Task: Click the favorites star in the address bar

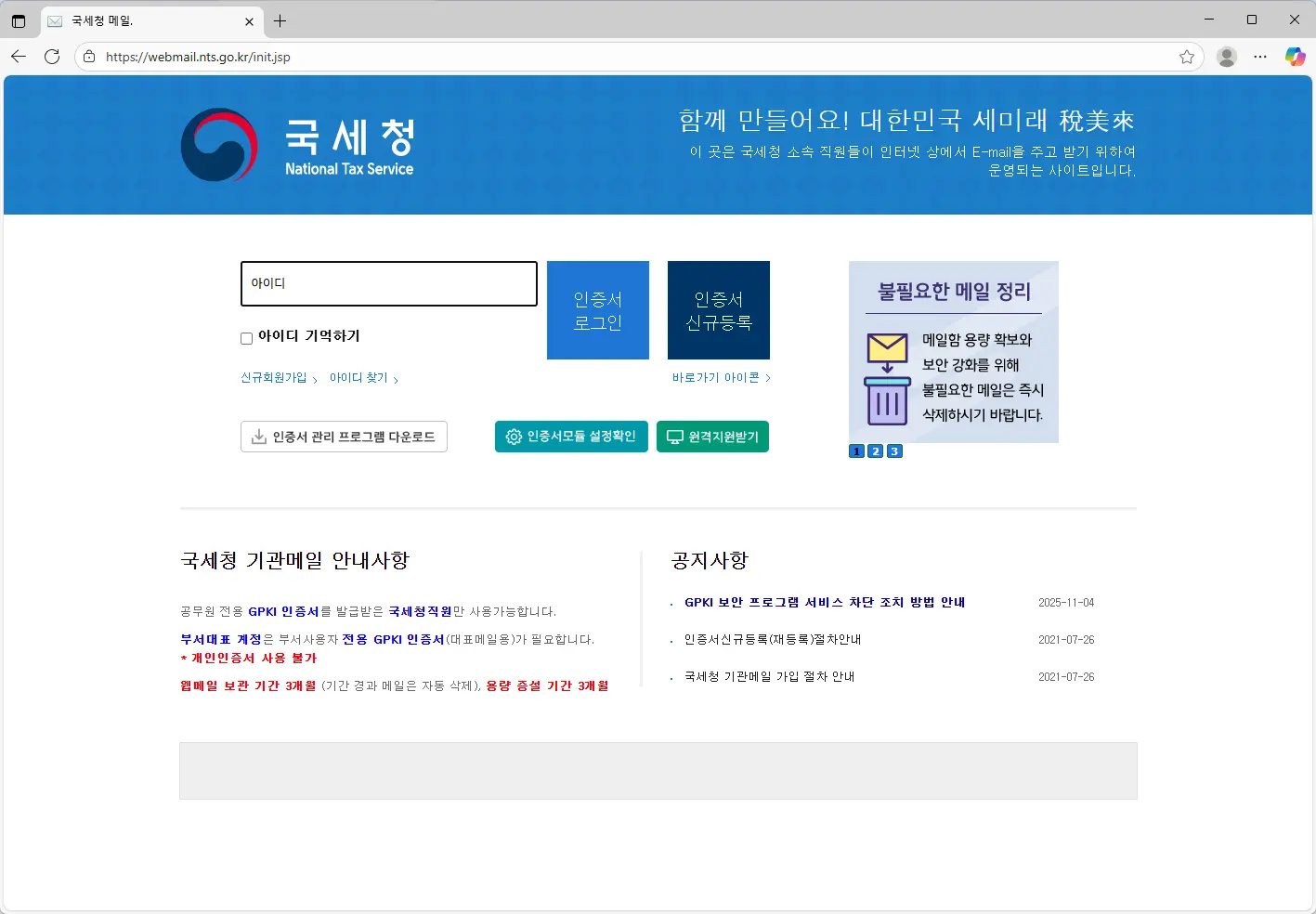Action: (x=1186, y=57)
